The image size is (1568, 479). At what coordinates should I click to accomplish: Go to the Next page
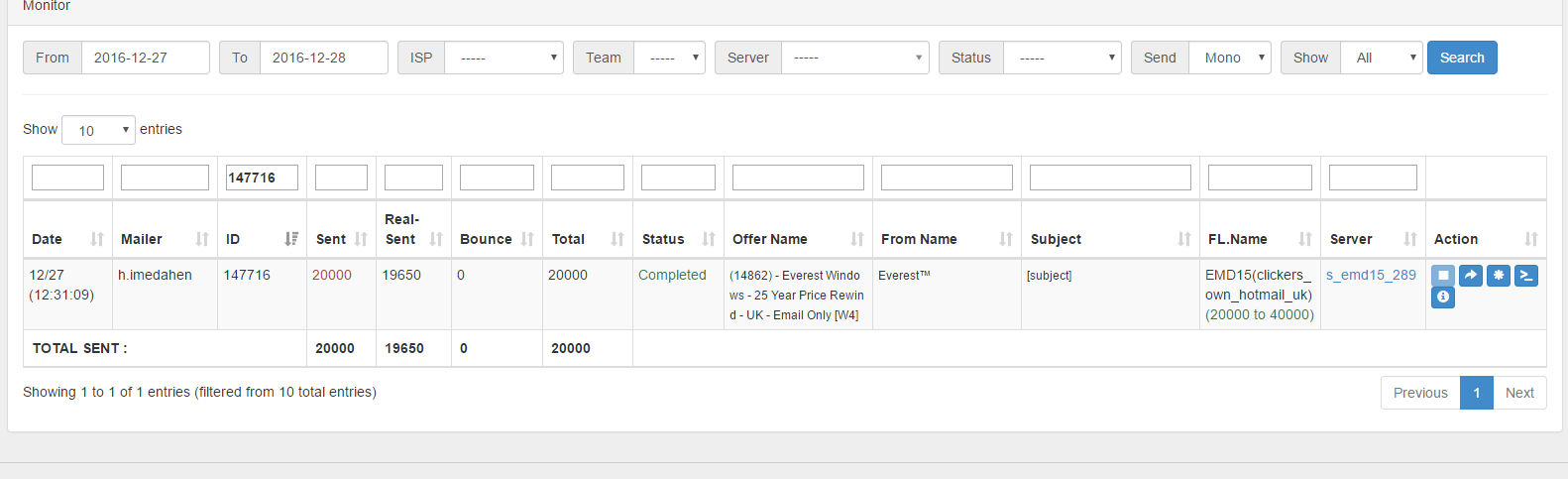click(1518, 393)
